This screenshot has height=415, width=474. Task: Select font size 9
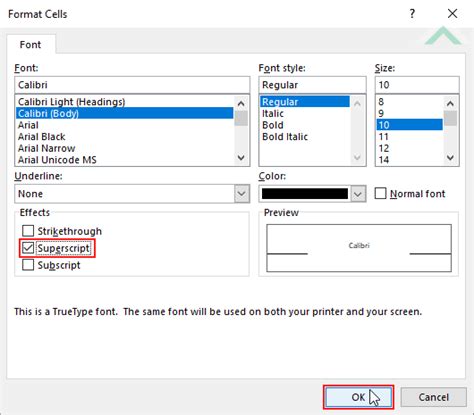409,113
